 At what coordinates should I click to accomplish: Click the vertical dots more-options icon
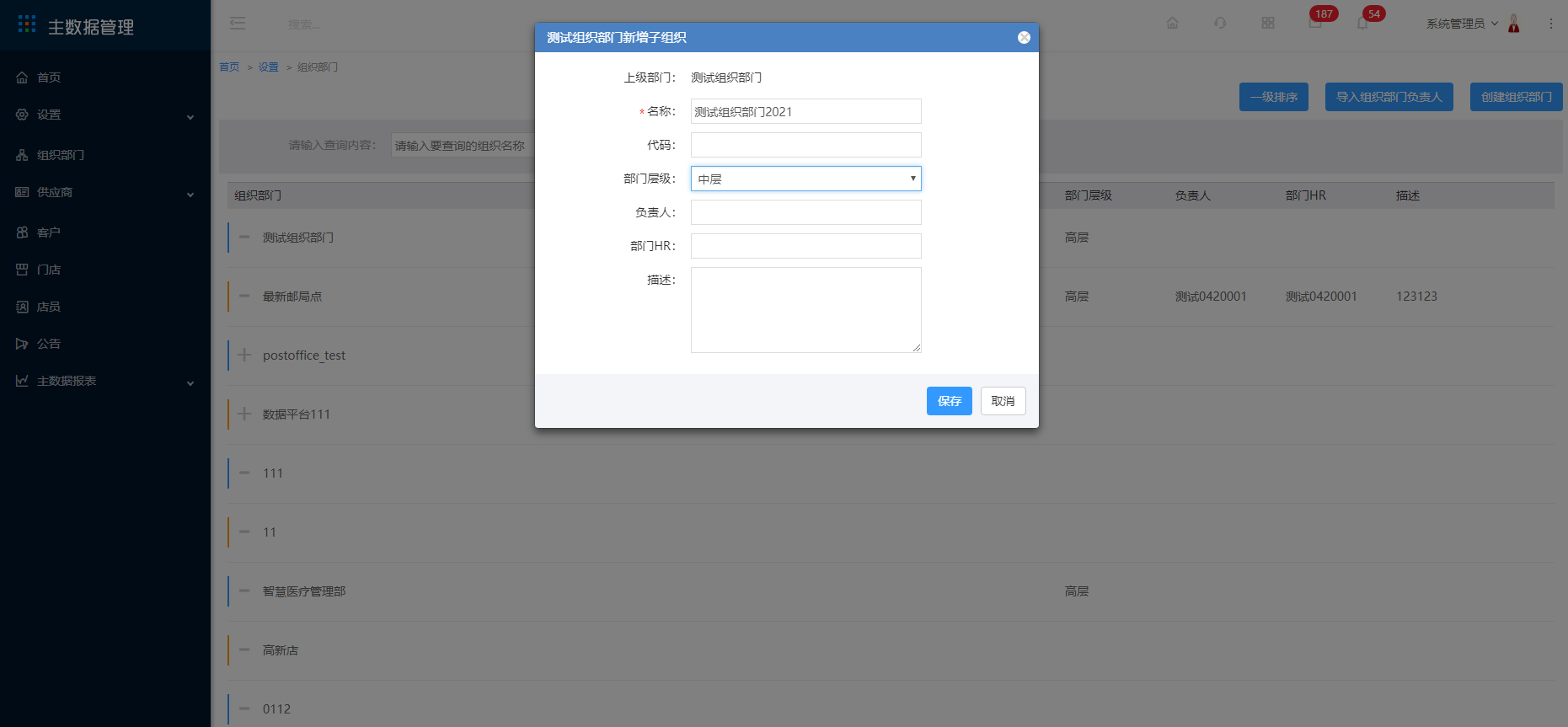(1551, 24)
